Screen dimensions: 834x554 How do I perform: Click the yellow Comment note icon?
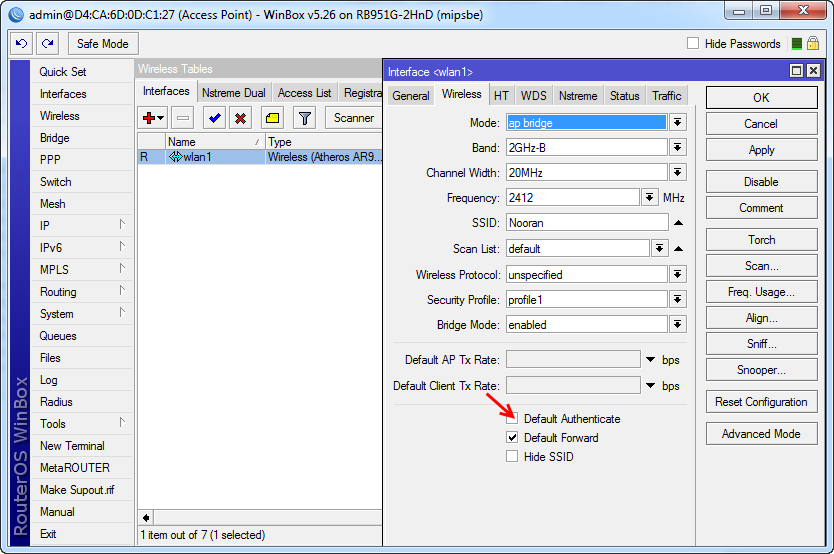click(272, 118)
